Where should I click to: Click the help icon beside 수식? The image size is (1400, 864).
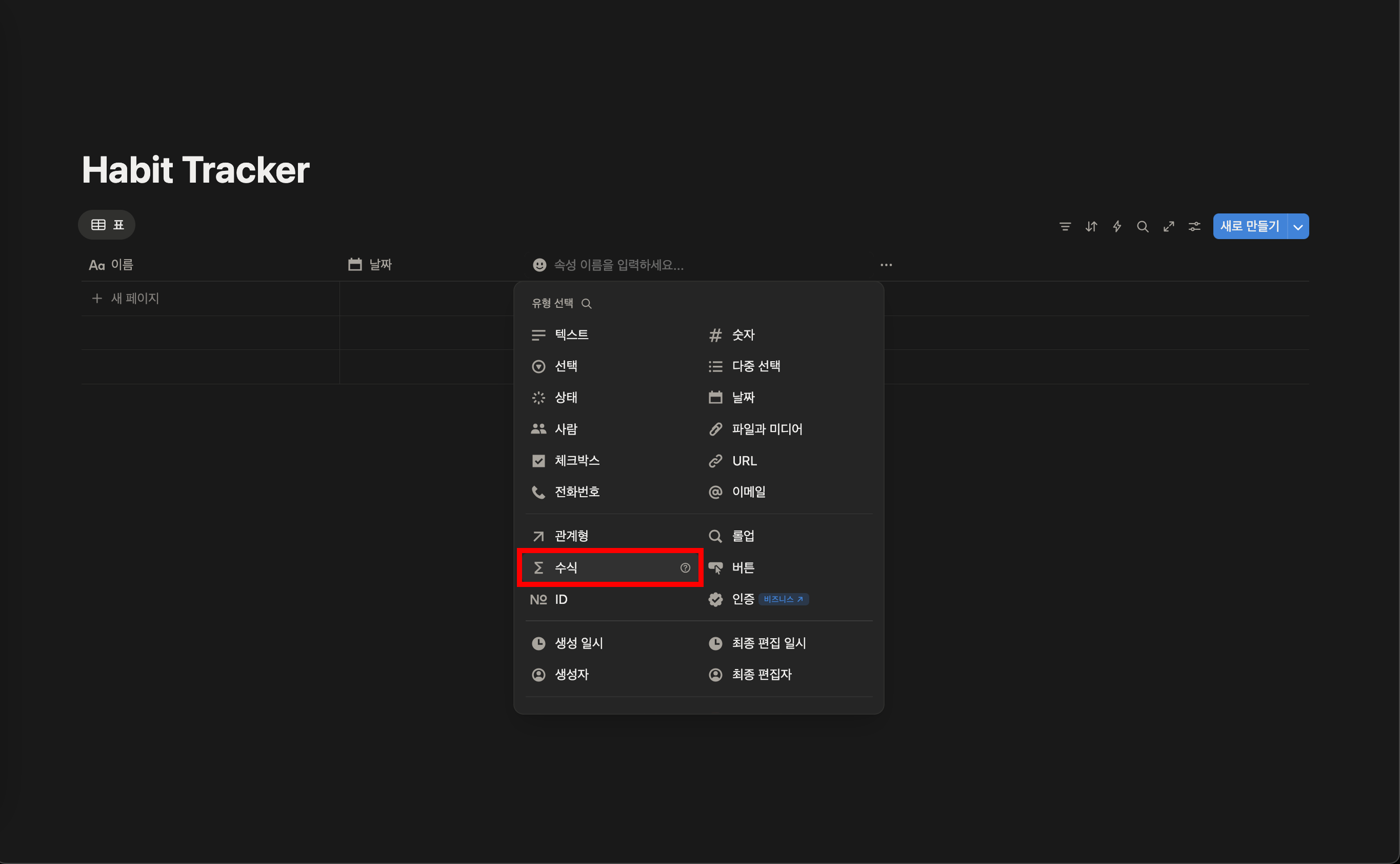click(685, 568)
